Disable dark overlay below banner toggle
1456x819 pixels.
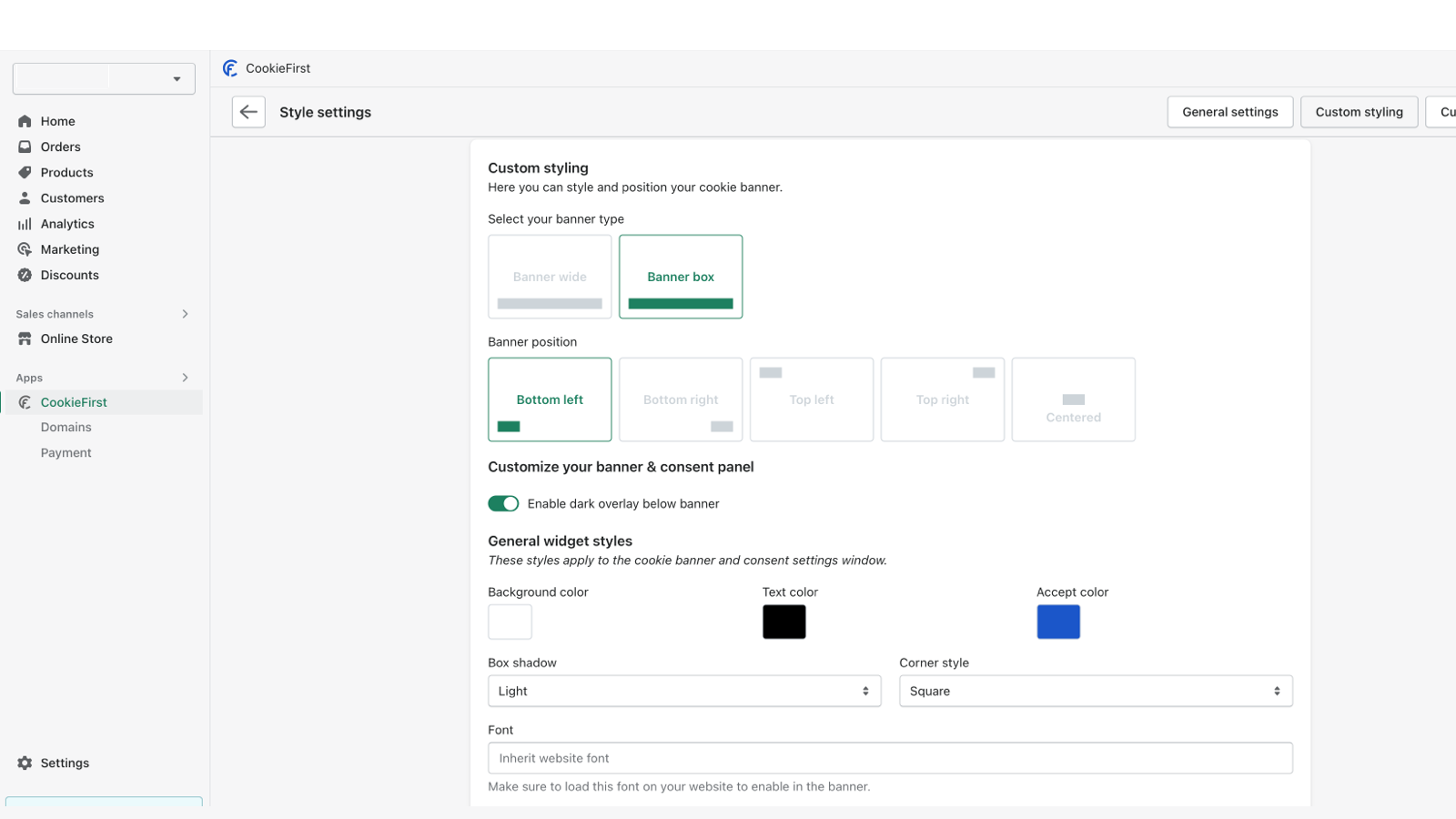[503, 503]
